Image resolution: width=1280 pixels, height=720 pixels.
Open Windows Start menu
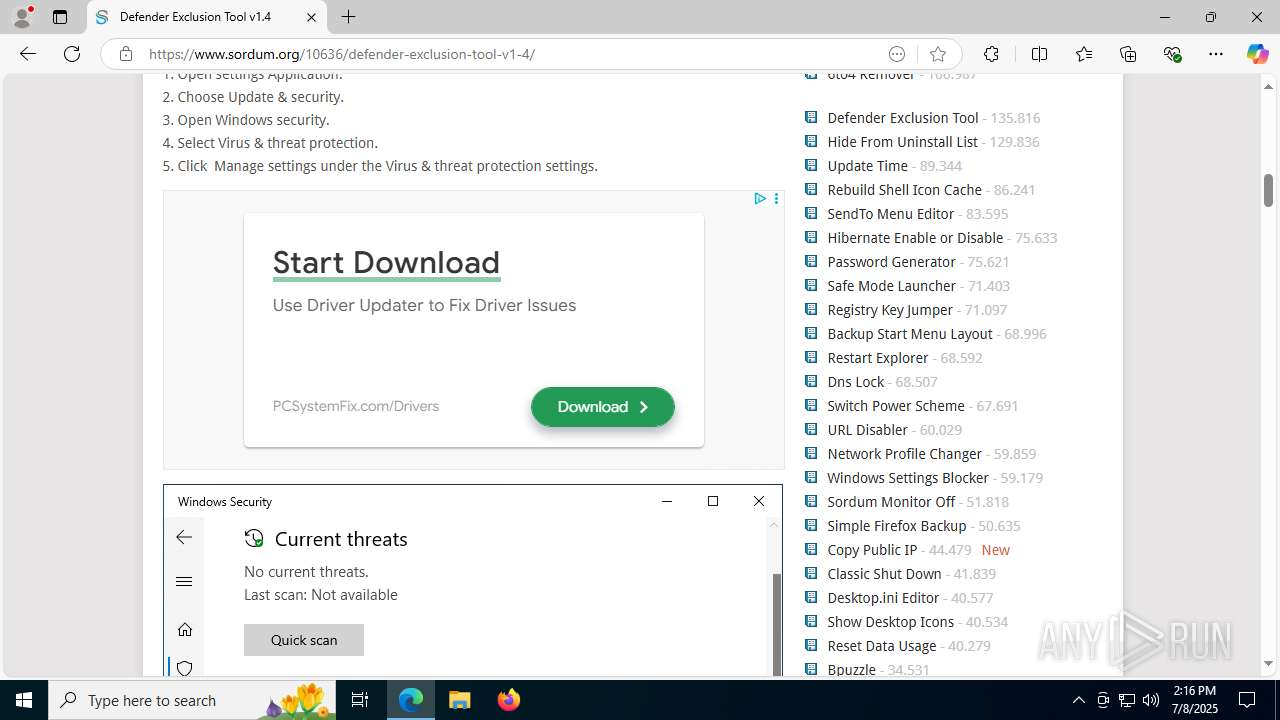pyautogui.click(x=24, y=700)
